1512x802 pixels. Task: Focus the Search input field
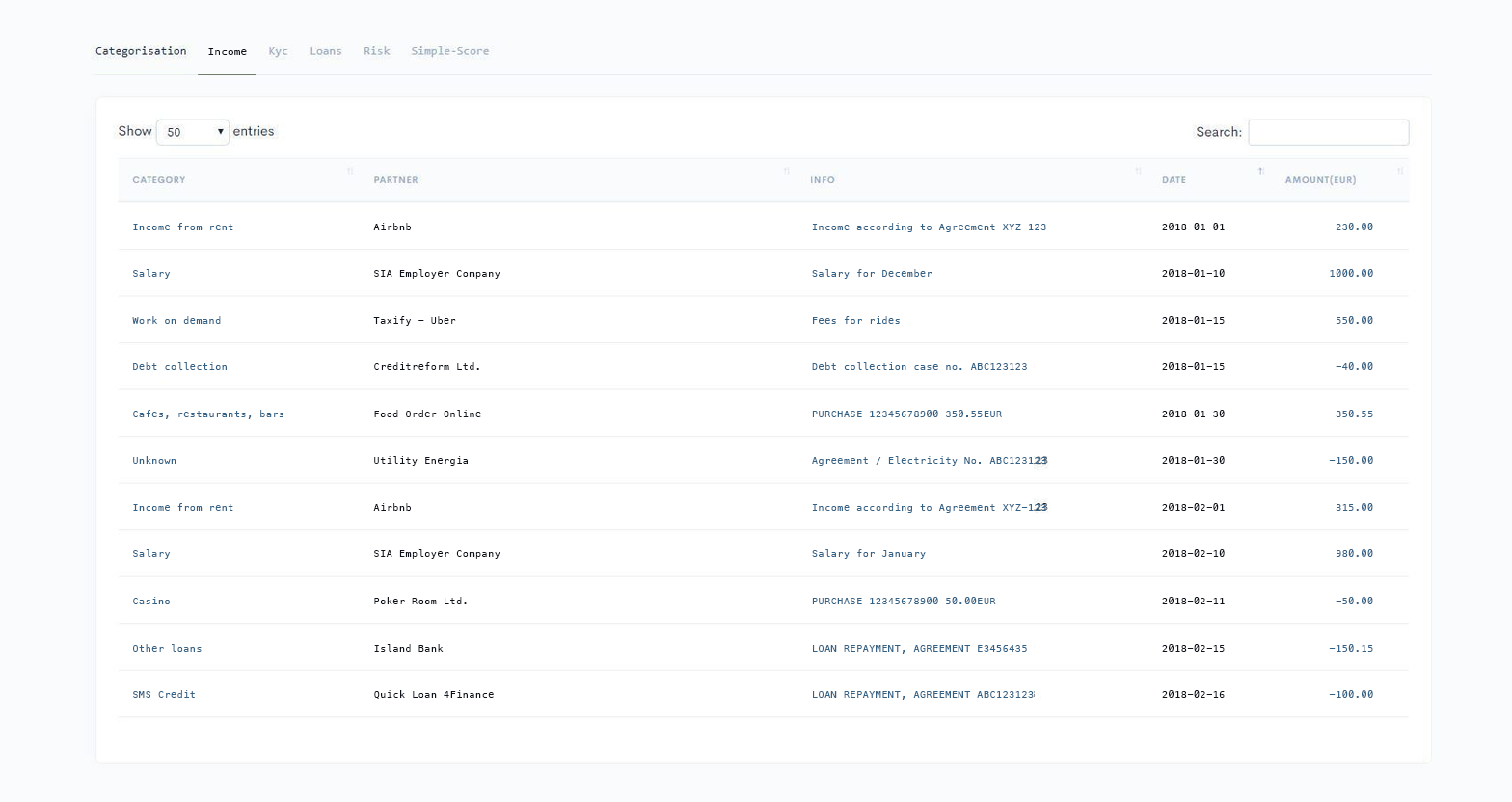[1328, 132]
